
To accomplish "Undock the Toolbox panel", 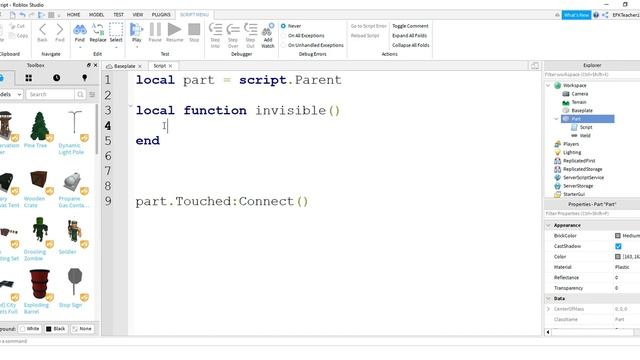I will 89,65.
